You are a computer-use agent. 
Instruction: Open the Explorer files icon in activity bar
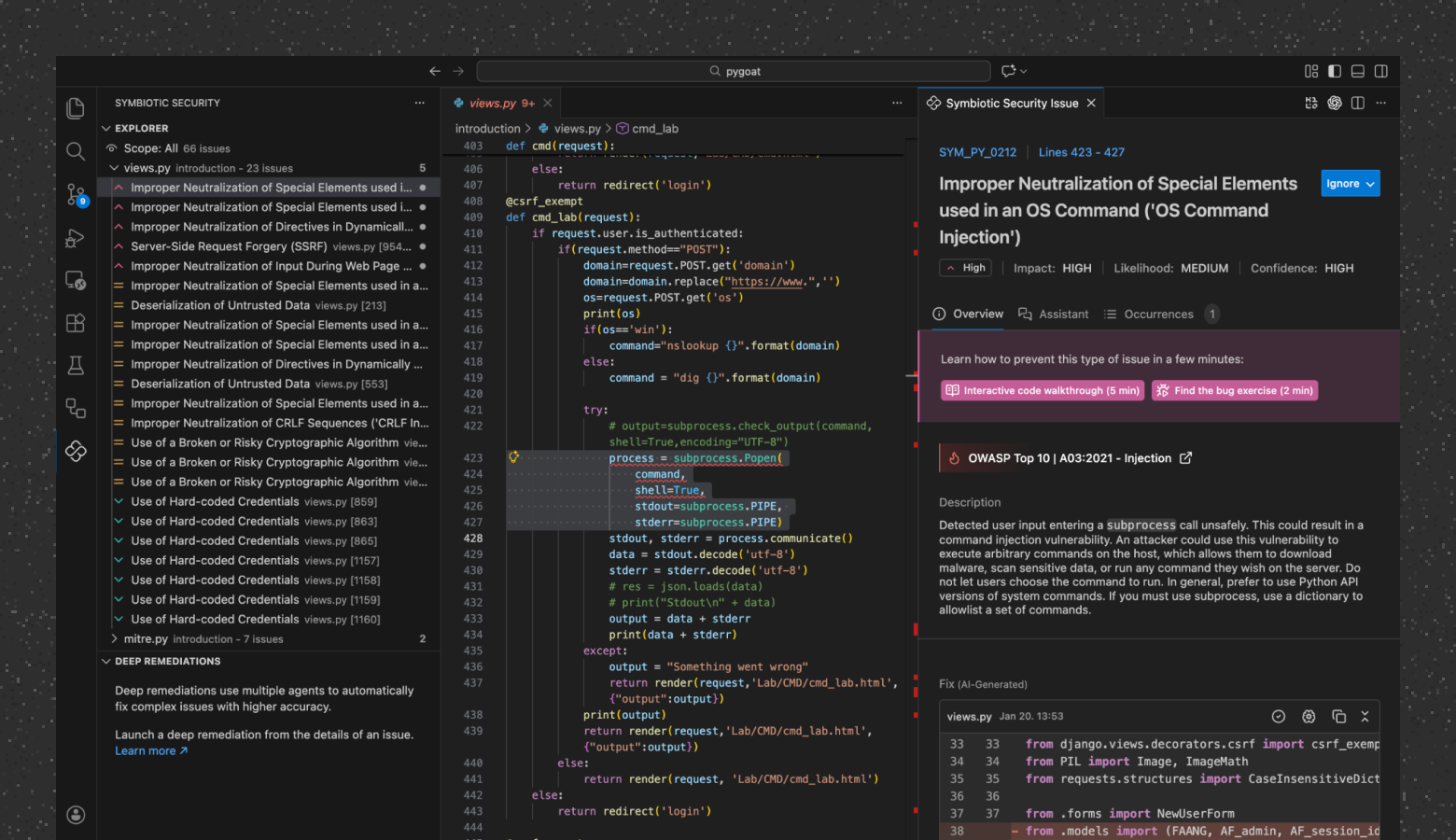[x=76, y=108]
